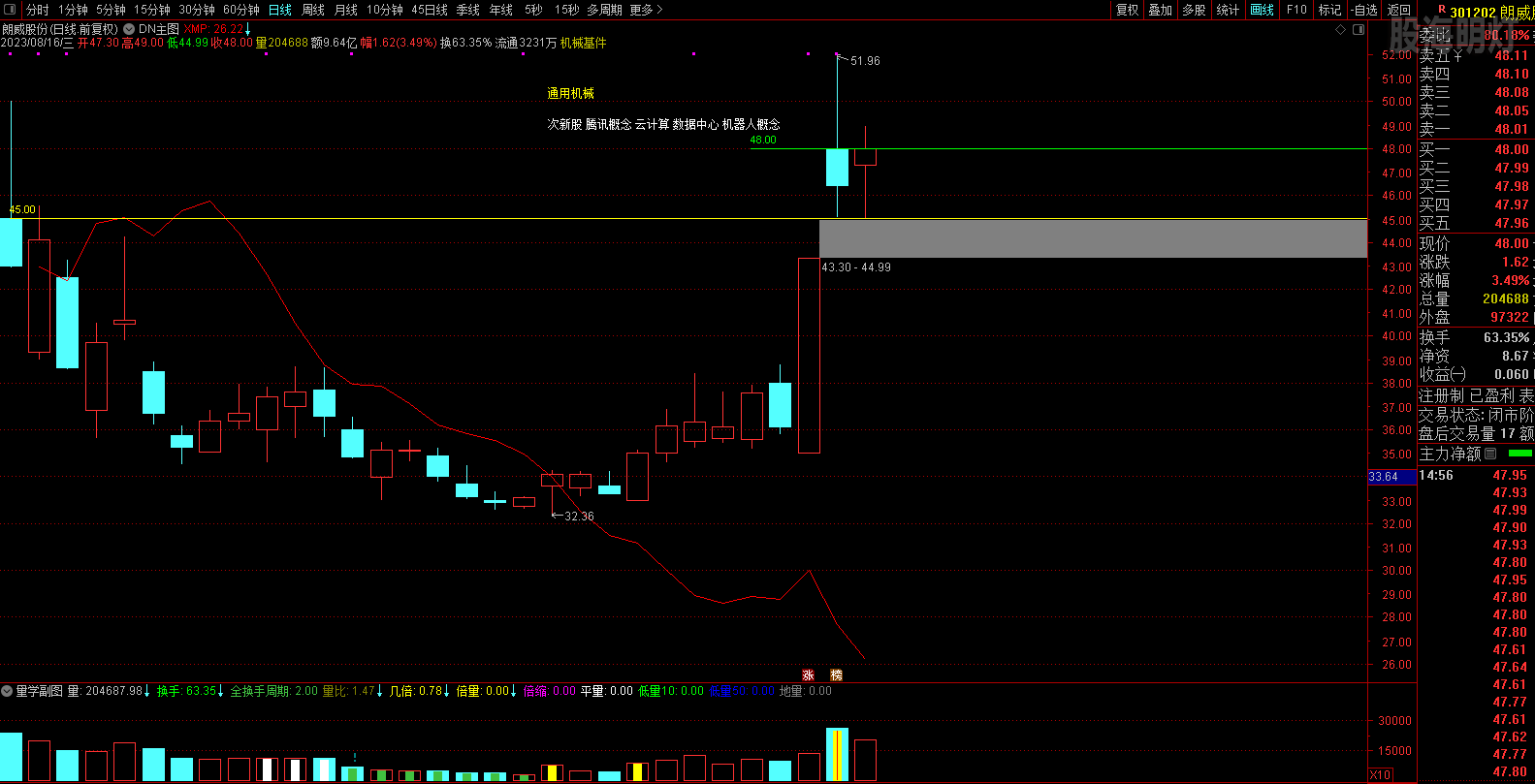Expand the 量学副图 indicator dropdown arrow
Image resolution: width=1535 pixels, height=784 pixels.
point(7,691)
